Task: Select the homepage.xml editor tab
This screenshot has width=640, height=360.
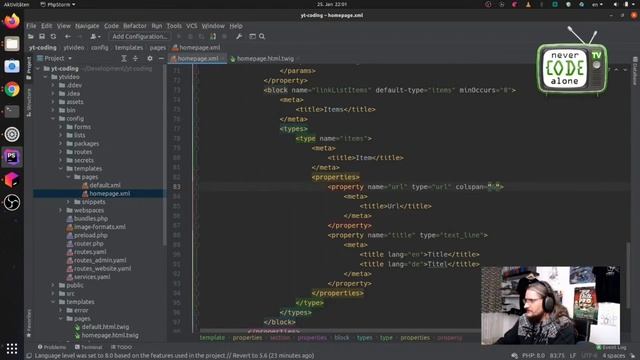Action: point(198,59)
